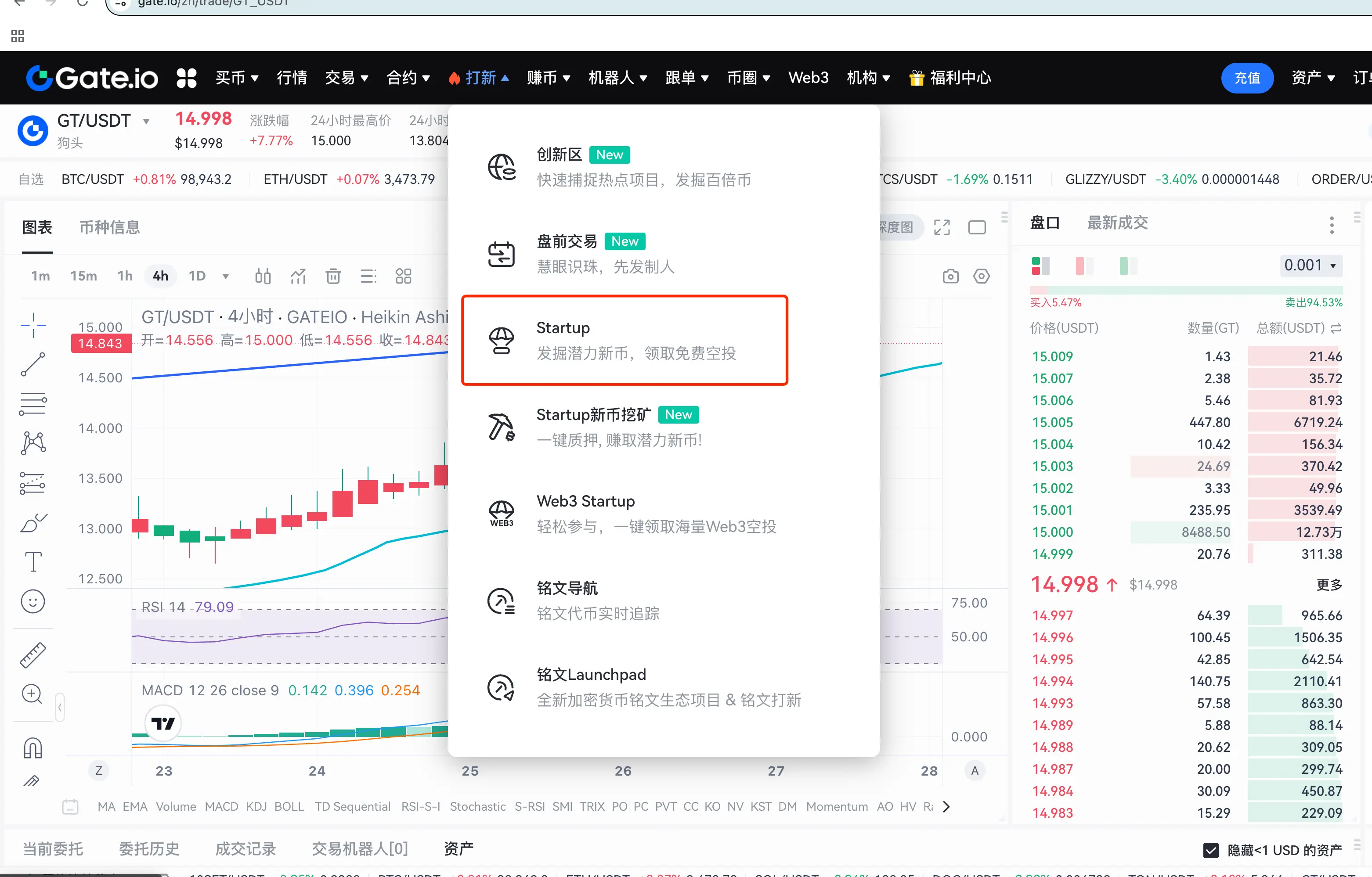Expand the GT/USDT pair selector arrow
This screenshot has width=1372, height=877.
146,121
